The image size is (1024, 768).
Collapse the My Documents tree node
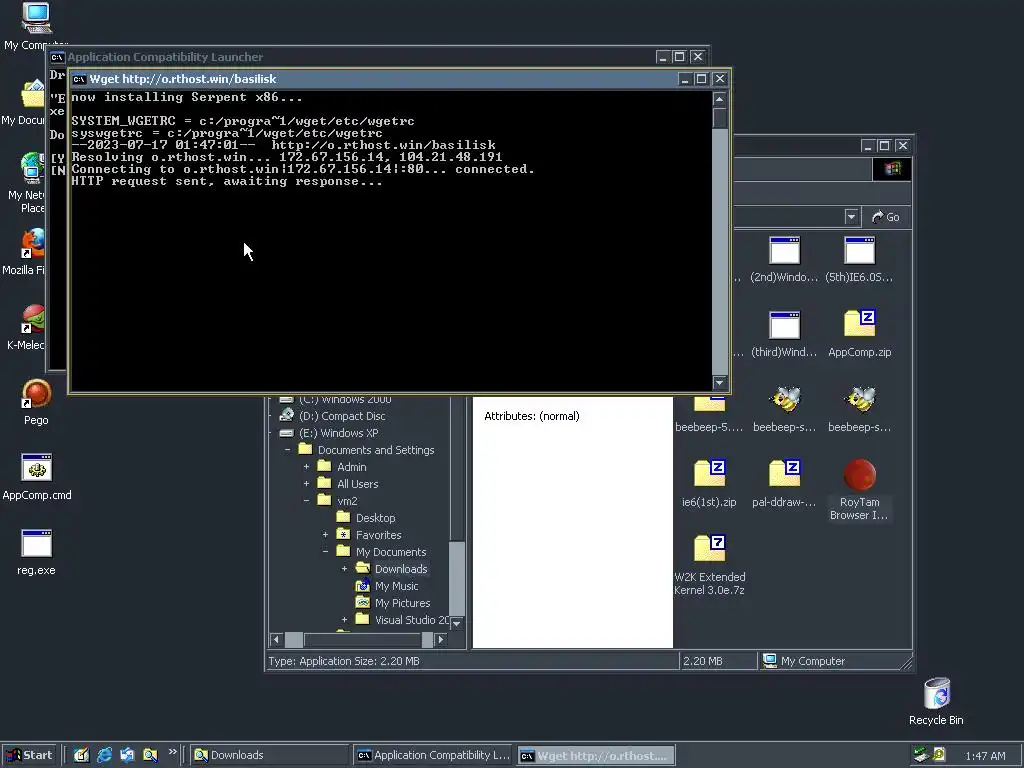pos(325,552)
